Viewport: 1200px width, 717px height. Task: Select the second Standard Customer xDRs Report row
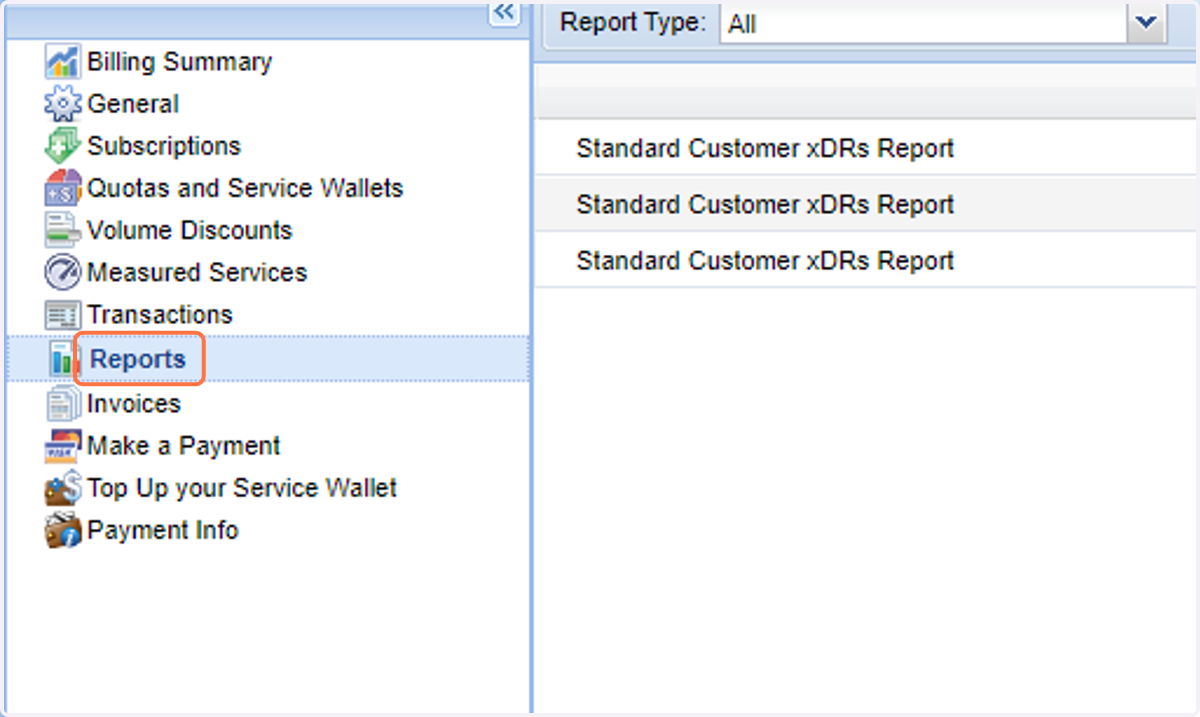(x=867, y=204)
